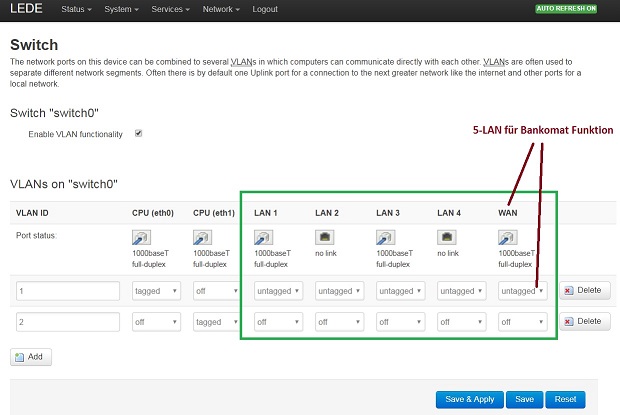Click the LEDE brand link
This screenshot has width=620, height=415.
point(26,8)
